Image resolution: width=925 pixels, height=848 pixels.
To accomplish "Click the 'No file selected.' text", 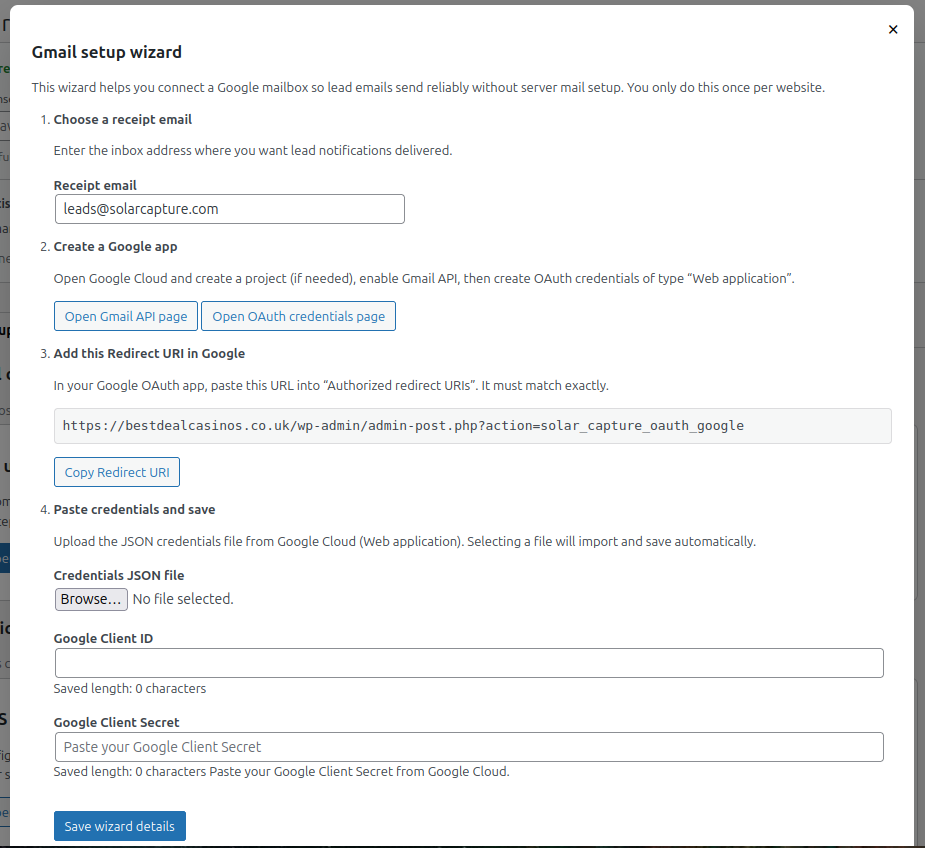I will tap(183, 599).
